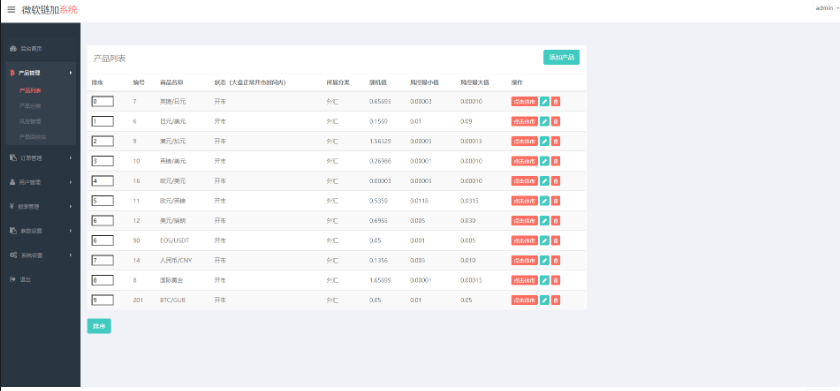Viewport: 840px width, 391px height.
Task: Click the risk-control max value 0.0315
Action: pyautogui.click(x=469, y=201)
